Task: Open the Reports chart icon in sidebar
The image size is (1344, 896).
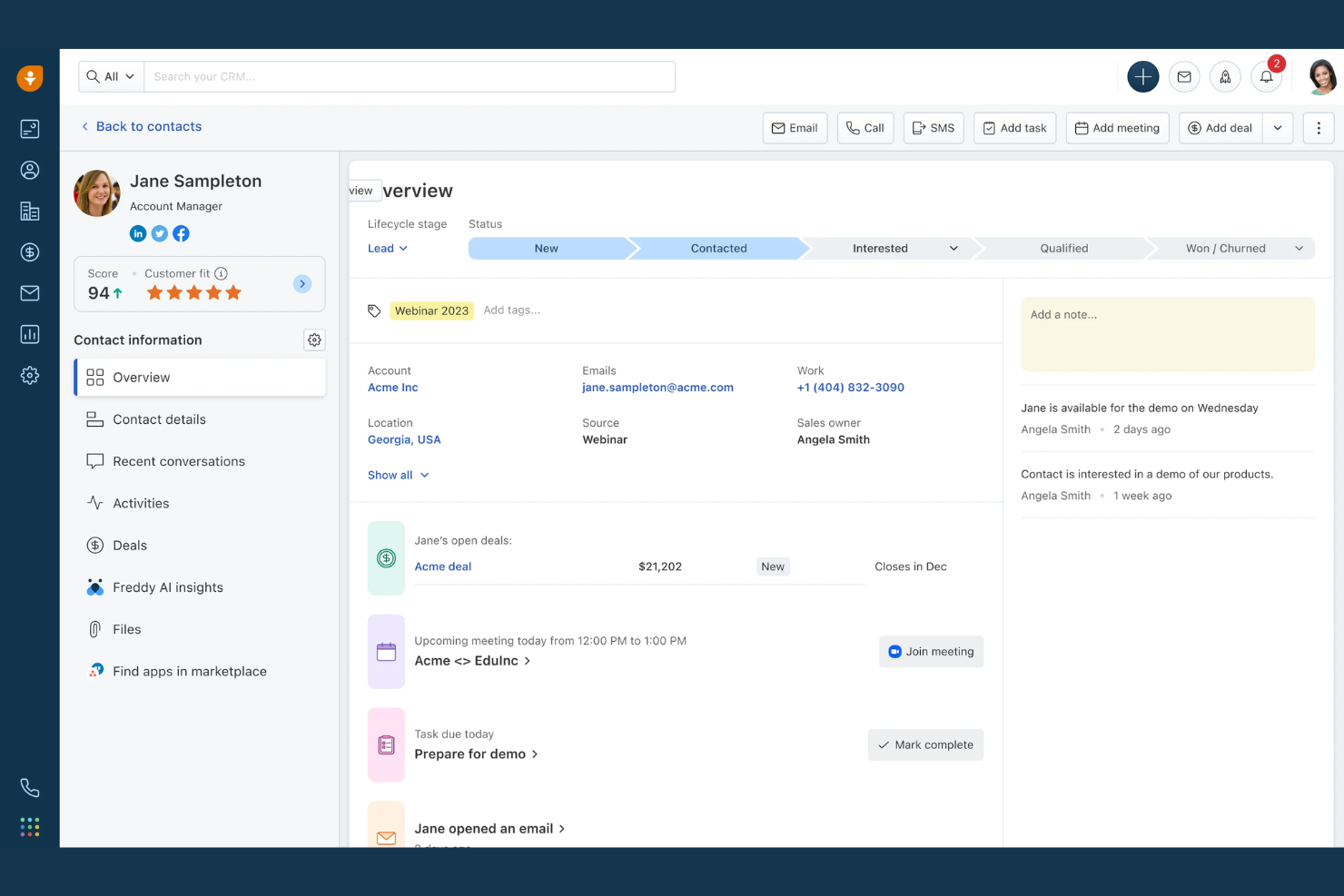Action: coord(30,334)
